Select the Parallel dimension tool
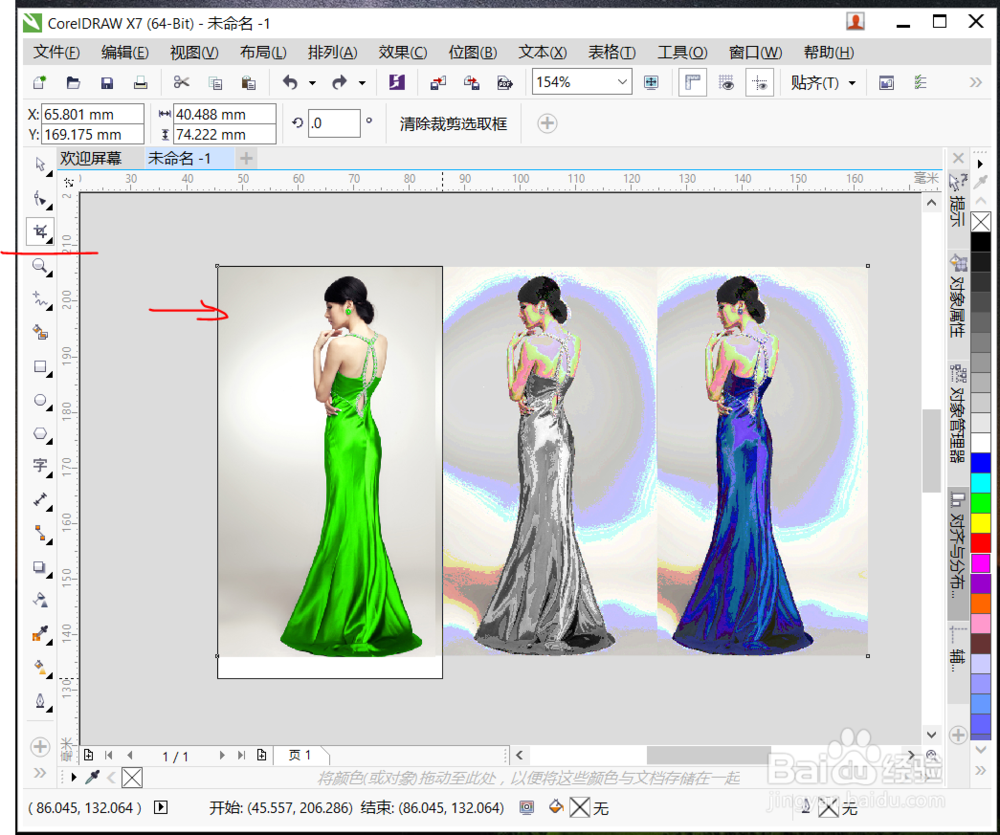 click(x=40, y=499)
